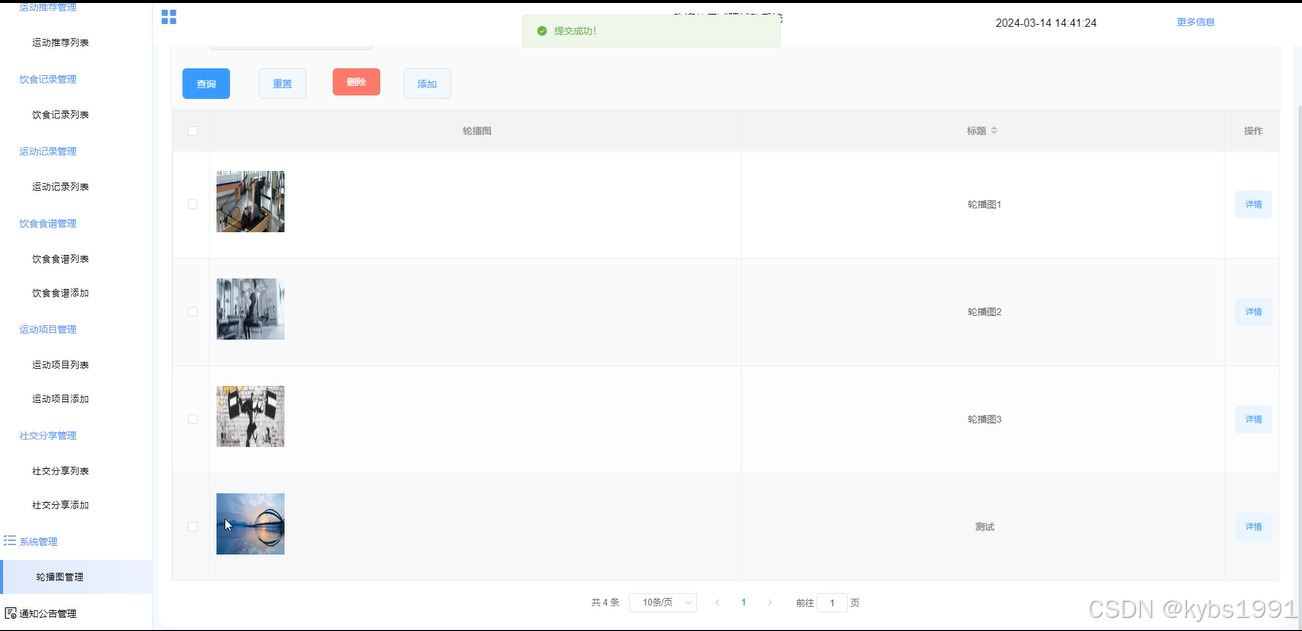The width and height of the screenshot is (1302, 631).
Task: Check the checkbox for row 轮播图1
Action: click(193, 204)
